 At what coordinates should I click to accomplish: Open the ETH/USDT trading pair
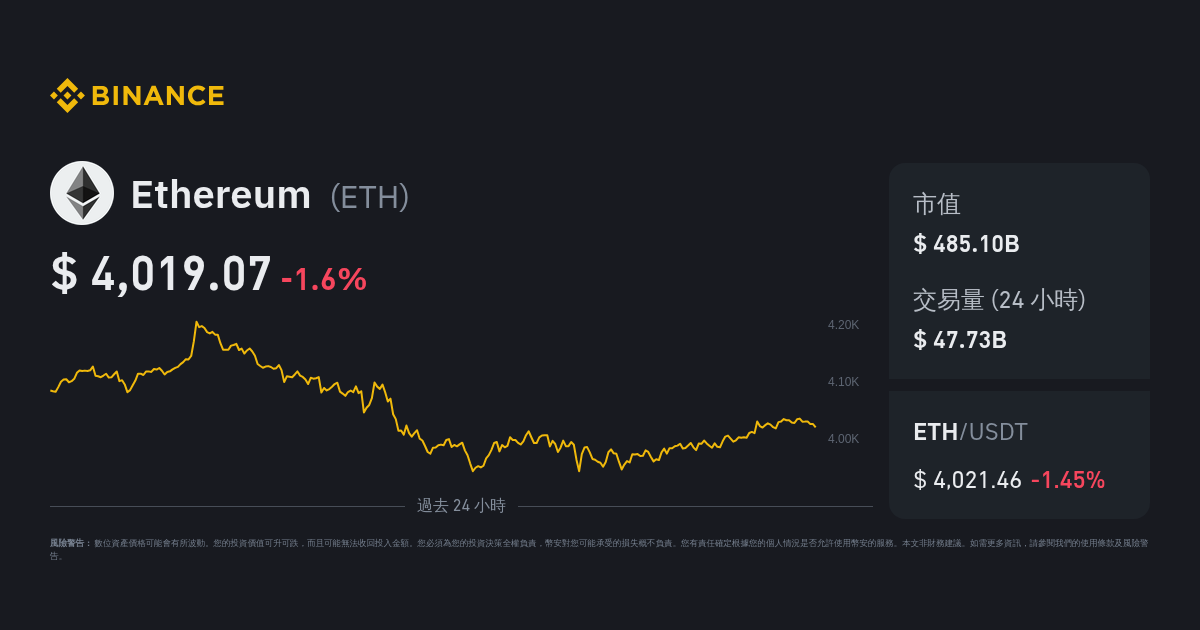[x=970, y=432]
